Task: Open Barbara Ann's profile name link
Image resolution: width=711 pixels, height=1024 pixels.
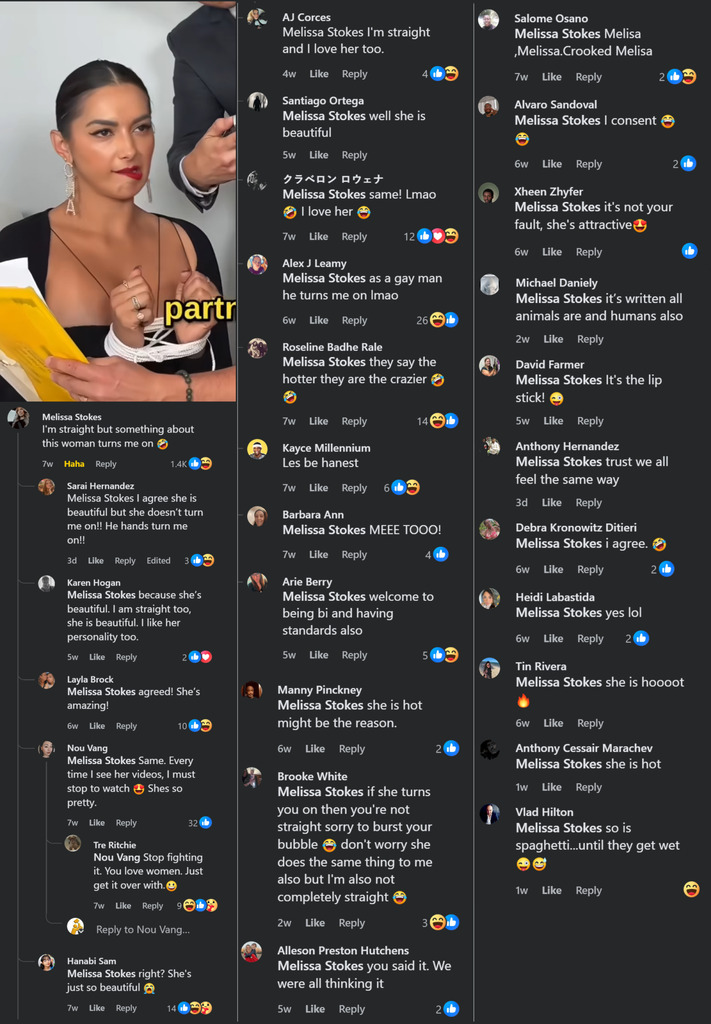Action: coord(313,515)
